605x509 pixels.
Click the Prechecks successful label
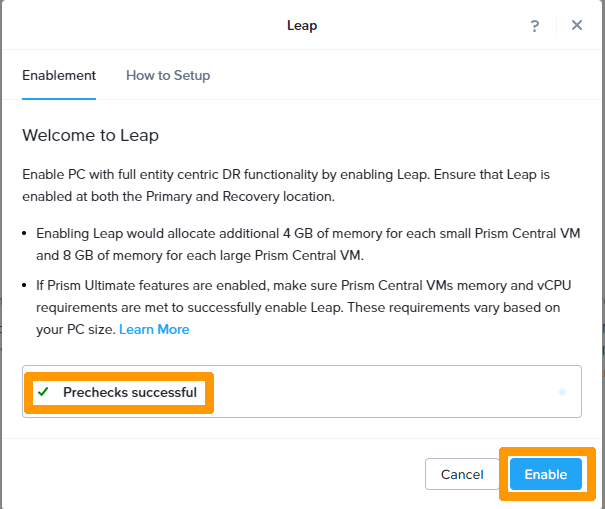pyautogui.click(x=130, y=392)
